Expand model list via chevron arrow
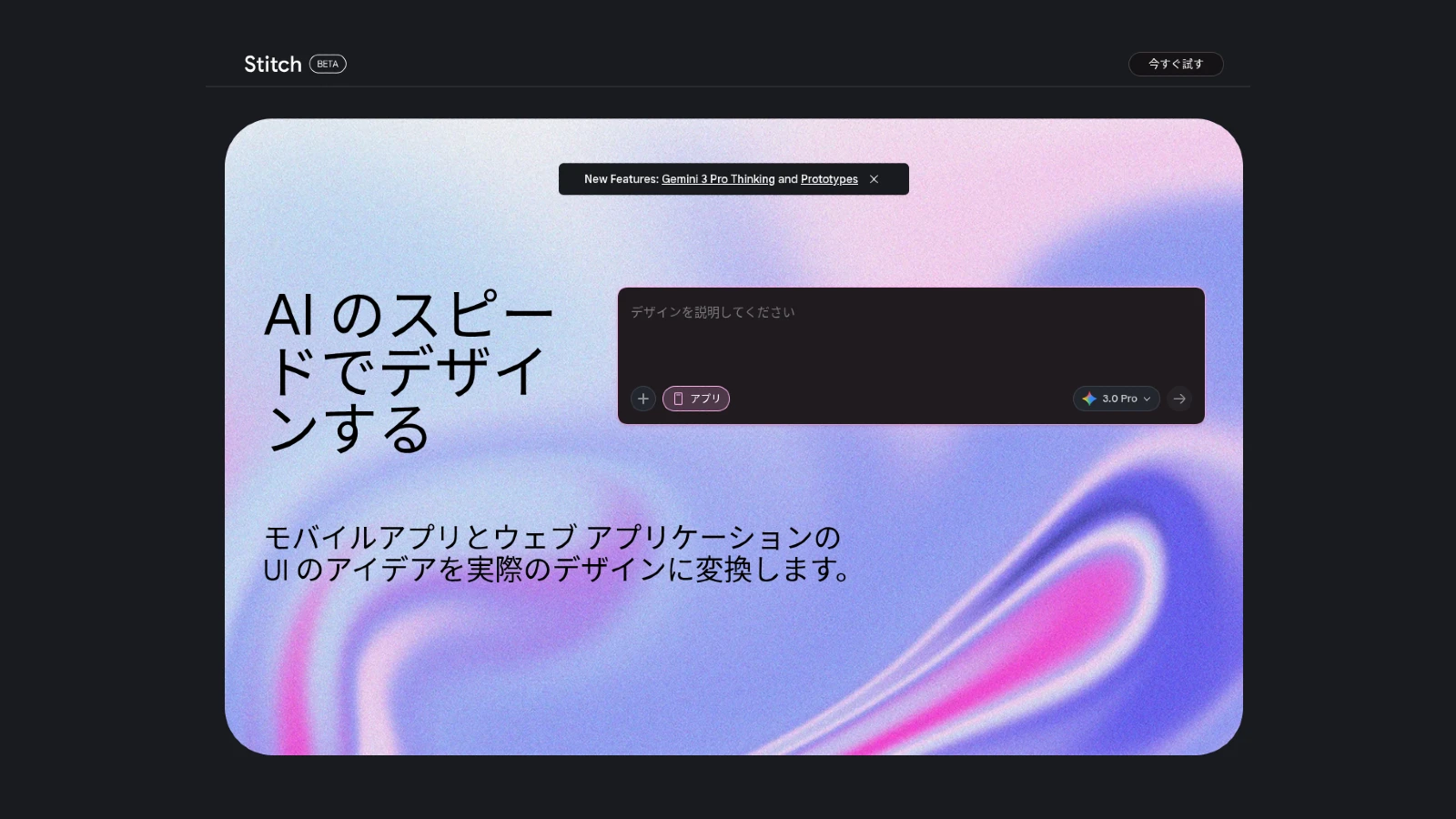This screenshot has width=1456, height=819. pyautogui.click(x=1147, y=399)
